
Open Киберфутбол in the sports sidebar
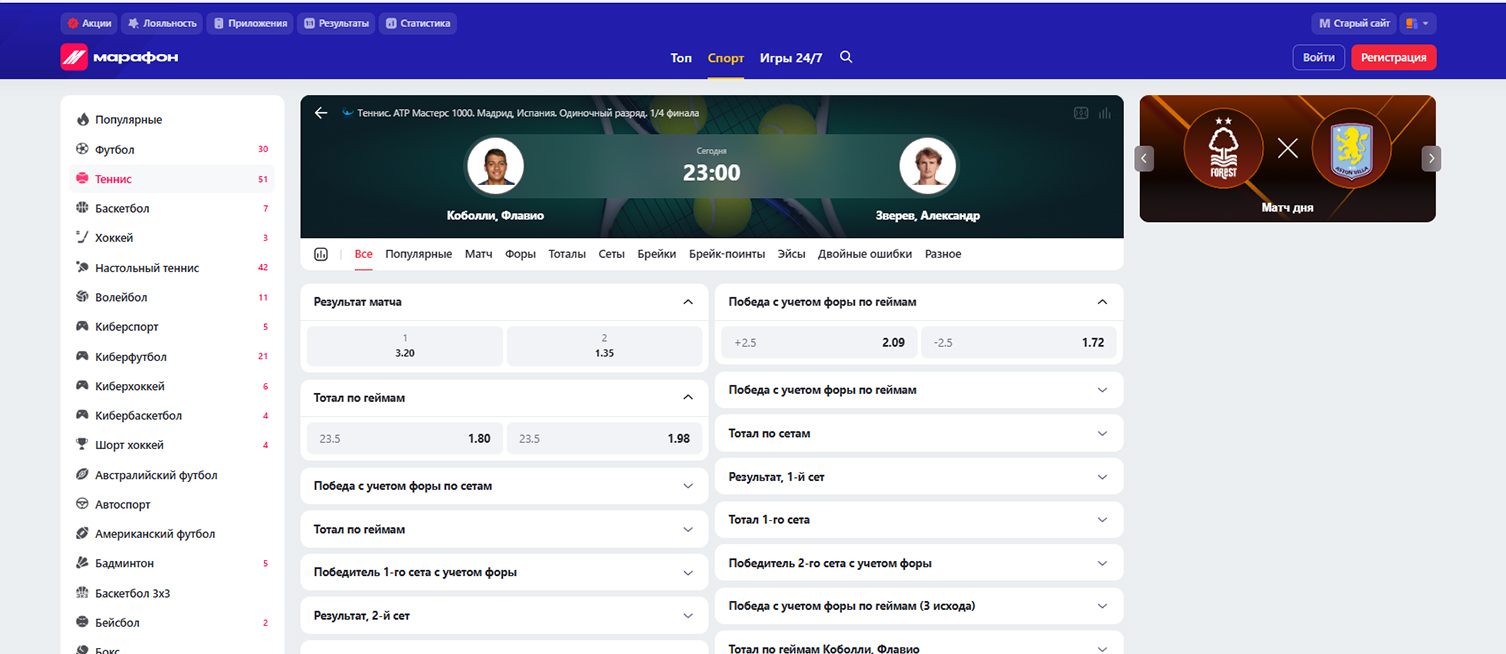pos(171,356)
